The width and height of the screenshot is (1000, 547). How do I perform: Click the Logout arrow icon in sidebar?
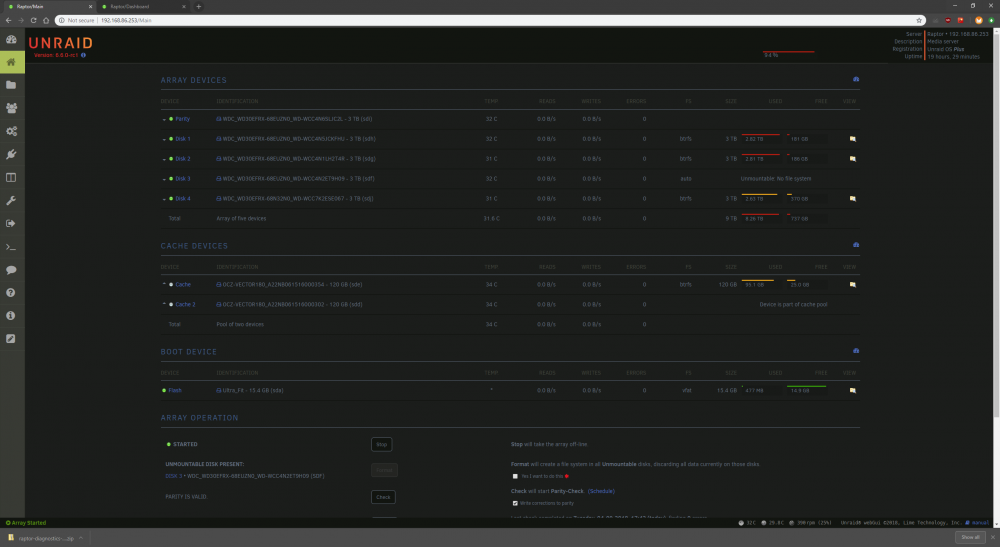click(x=11, y=223)
